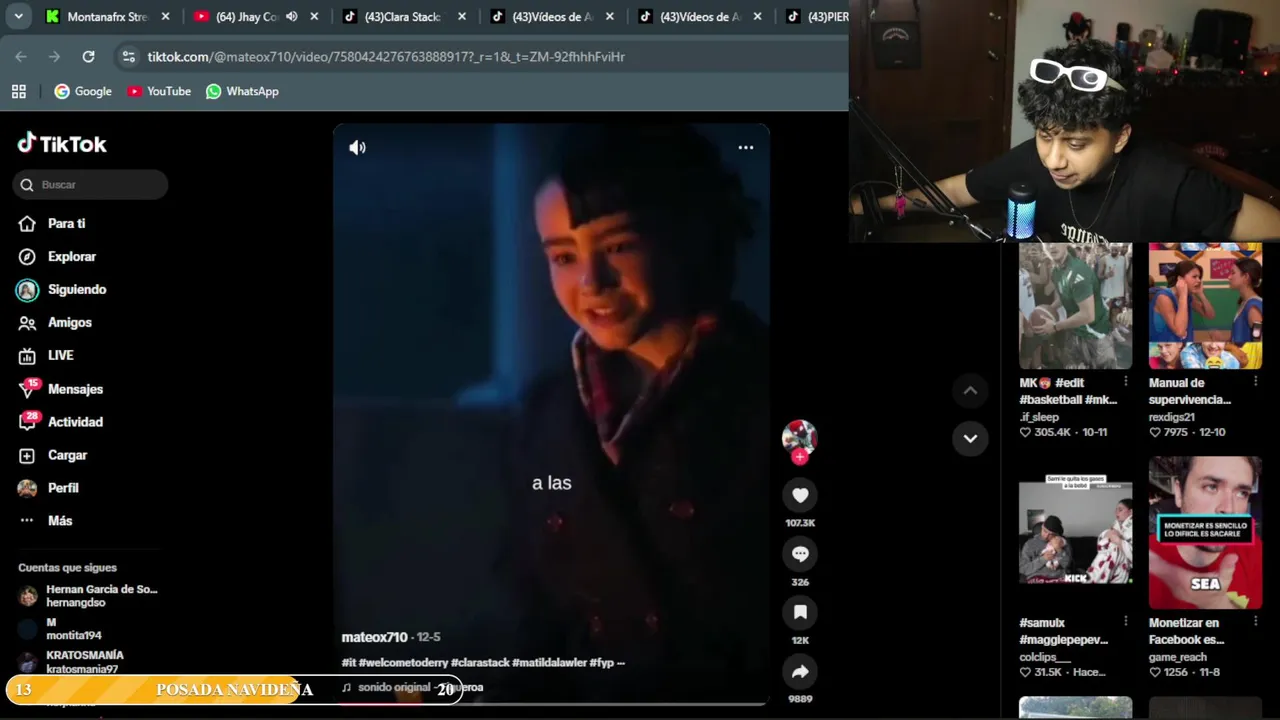
Task: Expand the Más menu
Action: (x=45, y=521)
